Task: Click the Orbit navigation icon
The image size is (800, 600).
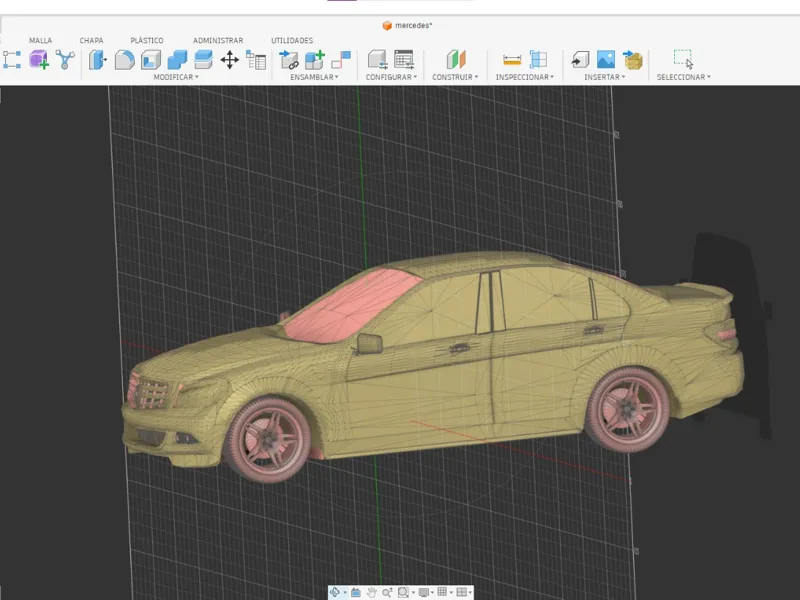Action: coord(335,592)
